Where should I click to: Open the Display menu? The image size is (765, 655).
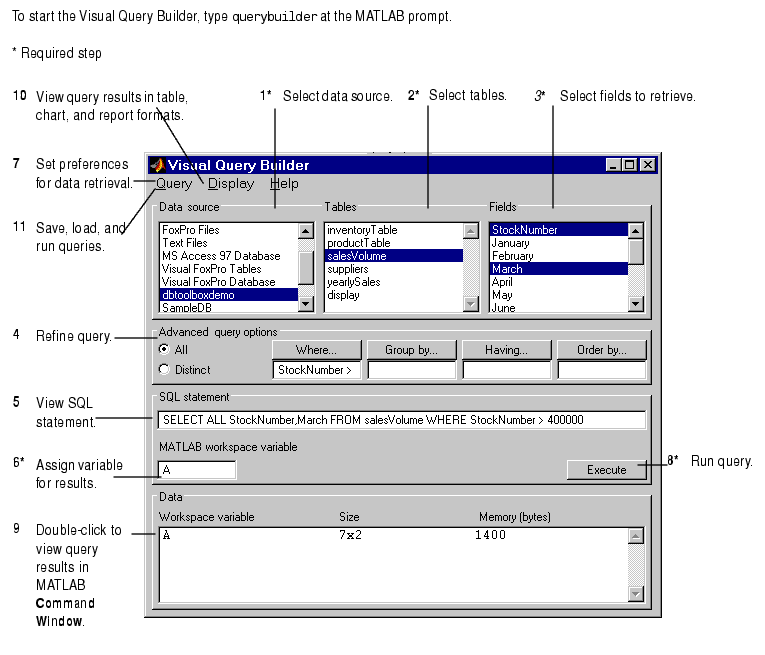[231, 184]
